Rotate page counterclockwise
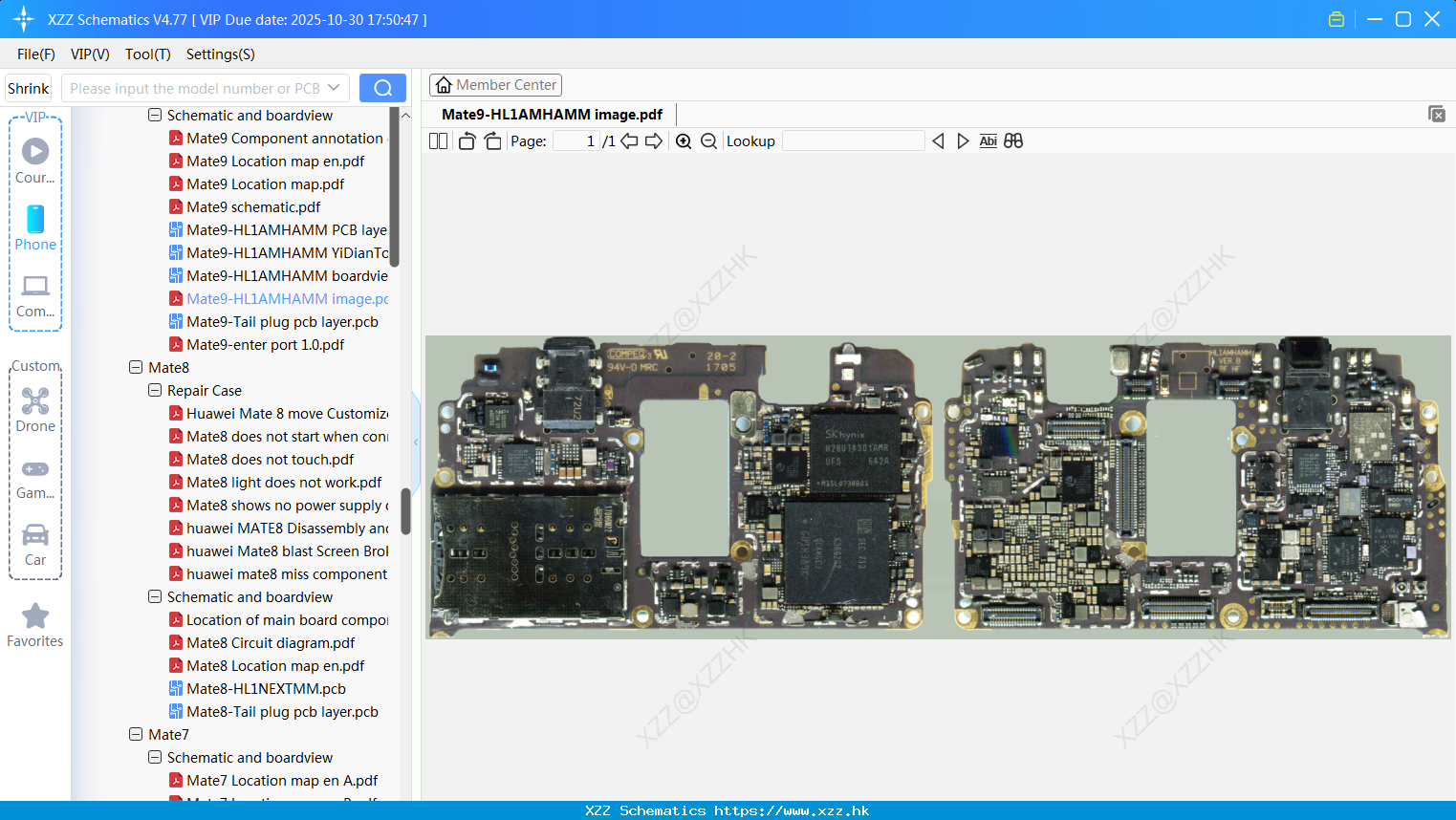This screenshot has width=1456, height=820. tap(467, 141)
